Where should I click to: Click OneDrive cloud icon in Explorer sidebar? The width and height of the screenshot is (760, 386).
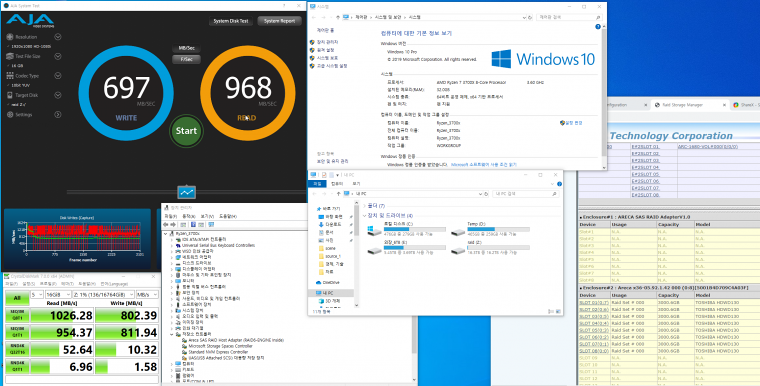point(318,283)
